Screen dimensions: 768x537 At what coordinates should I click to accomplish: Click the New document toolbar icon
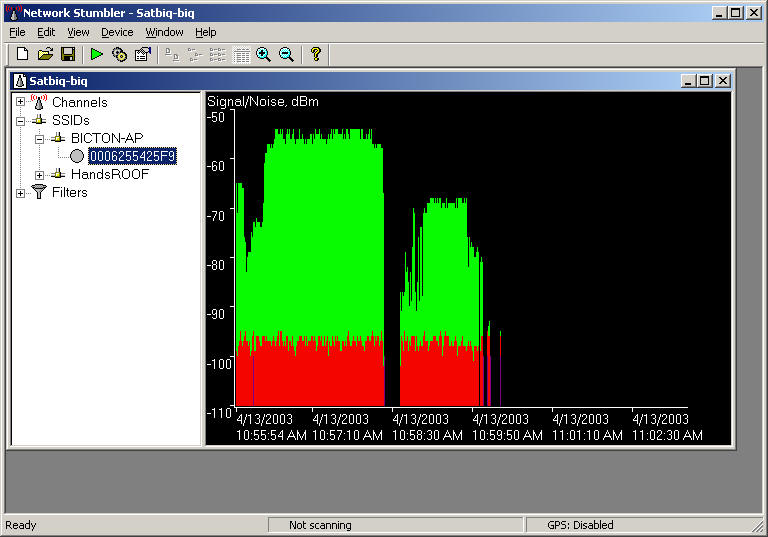(23, 54)
